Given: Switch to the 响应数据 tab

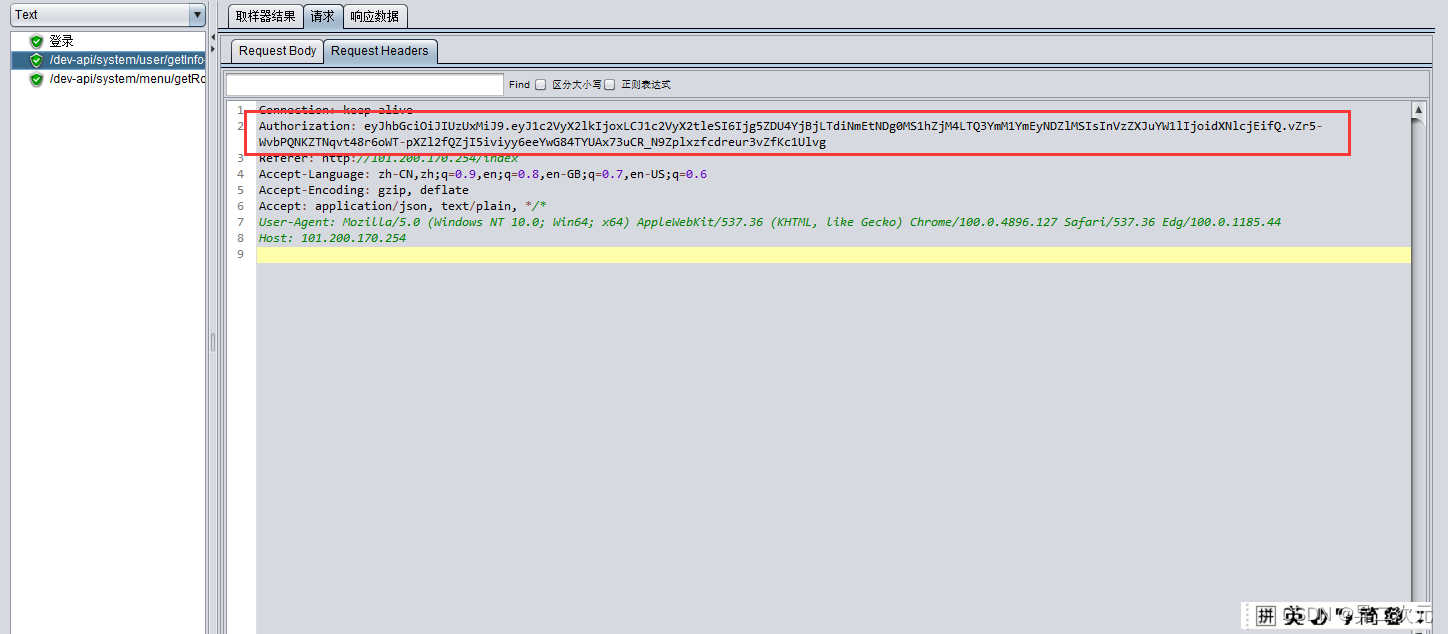Looking at the screenshot, I should [375, 16].
